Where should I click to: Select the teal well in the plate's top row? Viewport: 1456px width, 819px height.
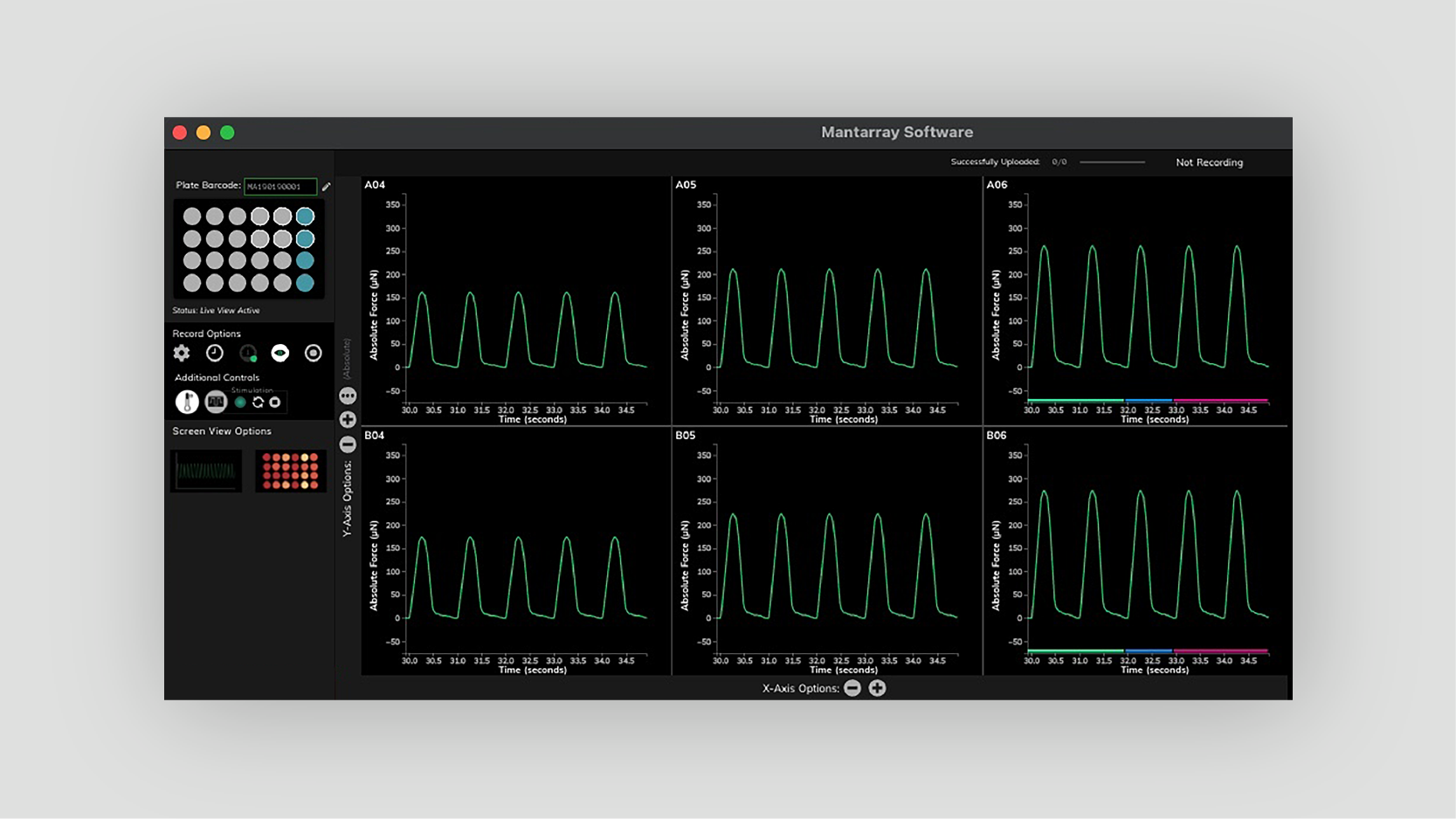[305, 217]
